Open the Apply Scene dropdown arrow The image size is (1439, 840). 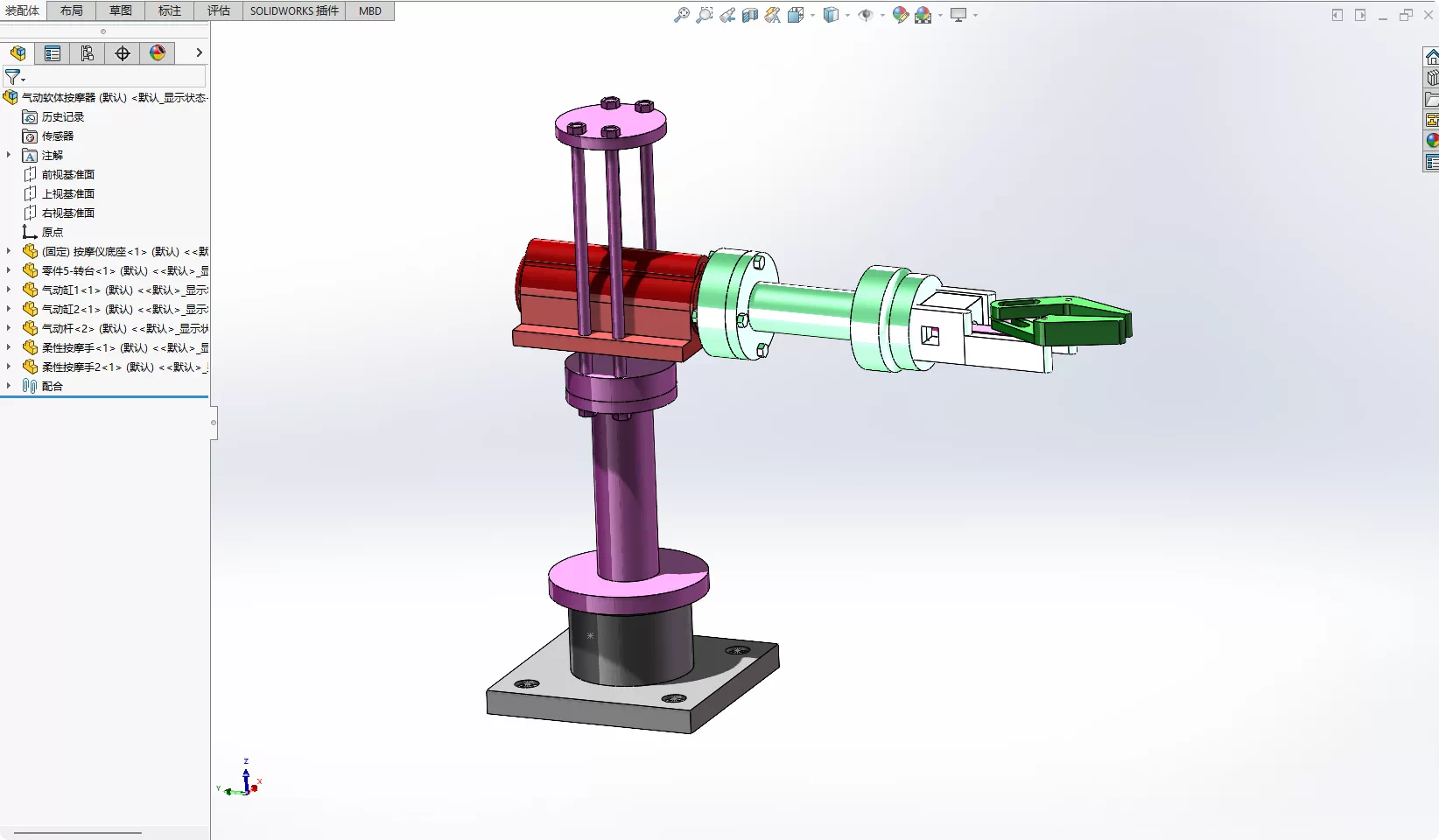[x=940, y=15]
